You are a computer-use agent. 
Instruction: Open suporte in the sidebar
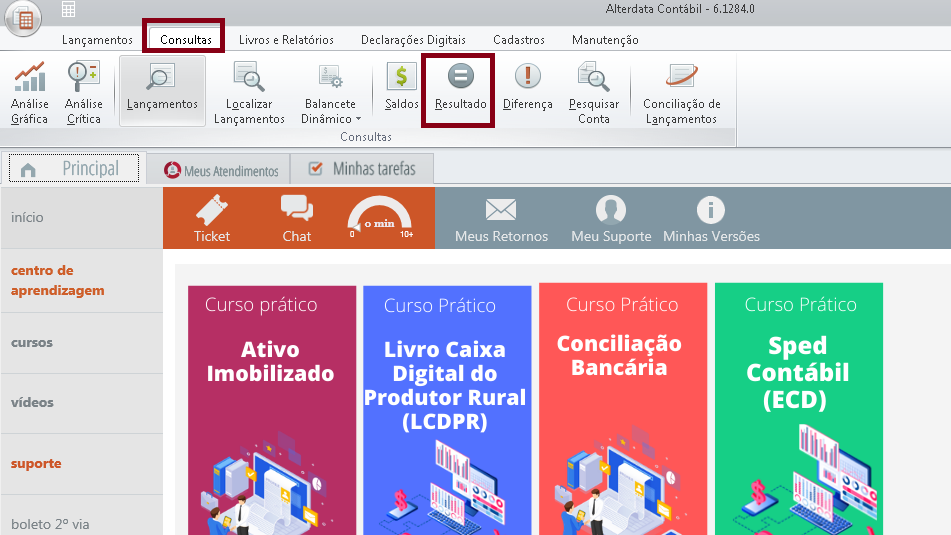[82, 463]
